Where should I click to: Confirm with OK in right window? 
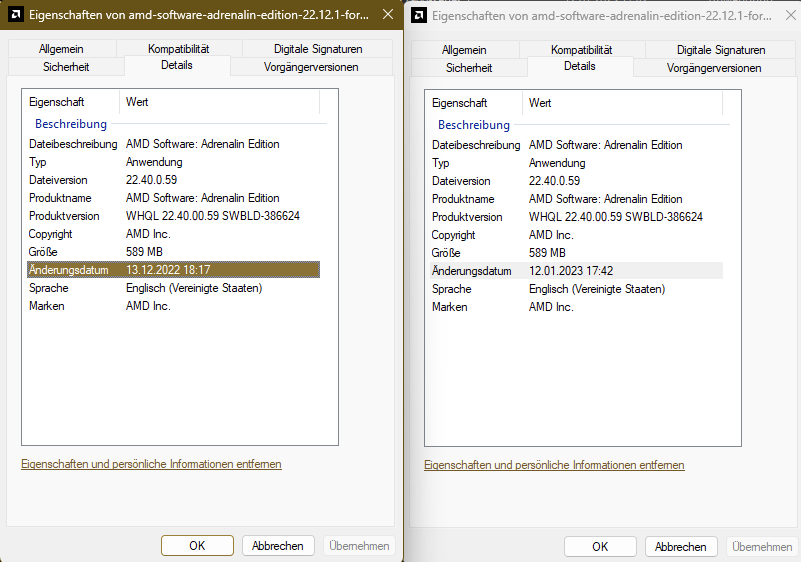point(600,547)
